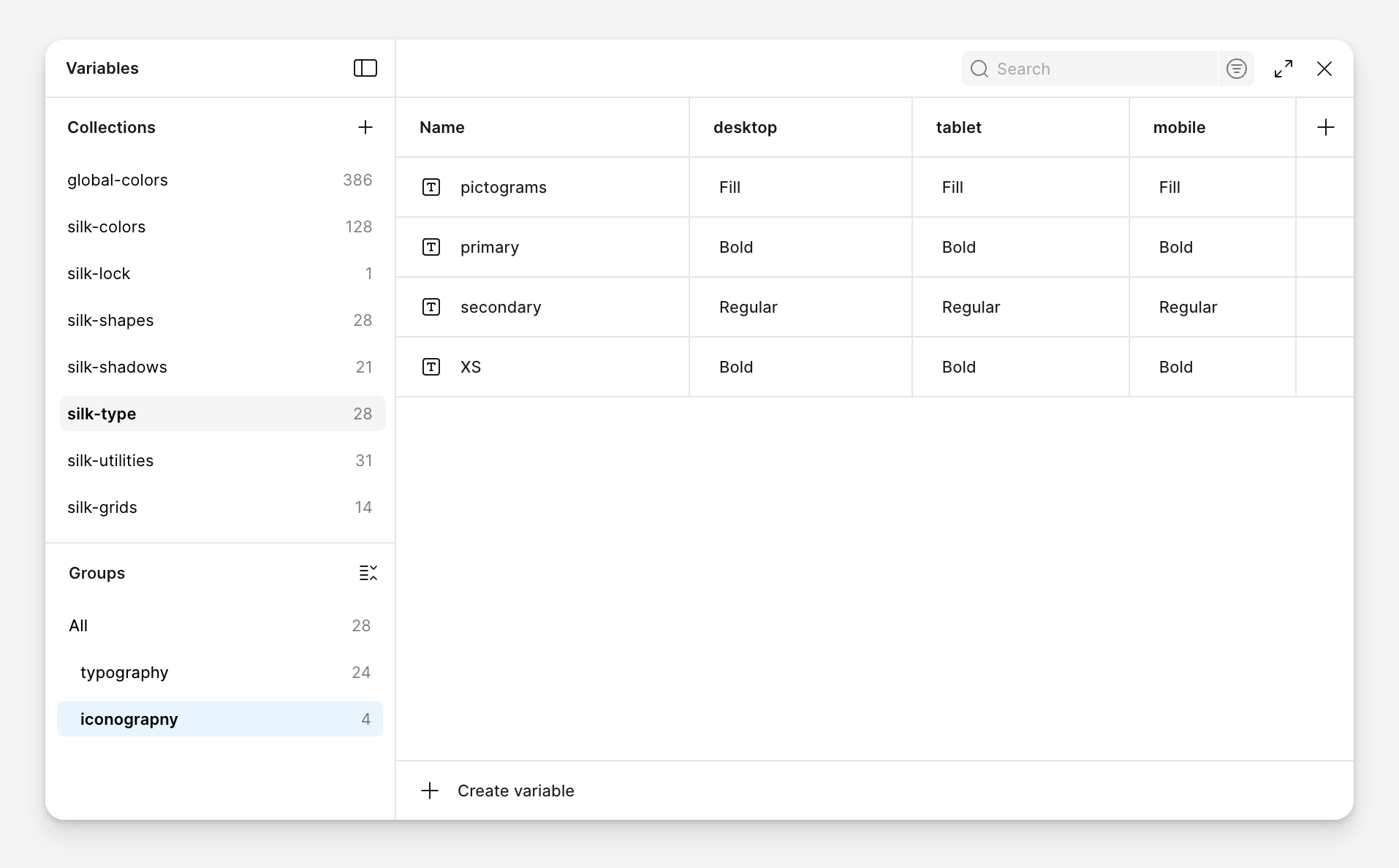This screenshot has height=868, width=1399.
Task: Add a new collection with the plus icon
Action: [365, 127]
